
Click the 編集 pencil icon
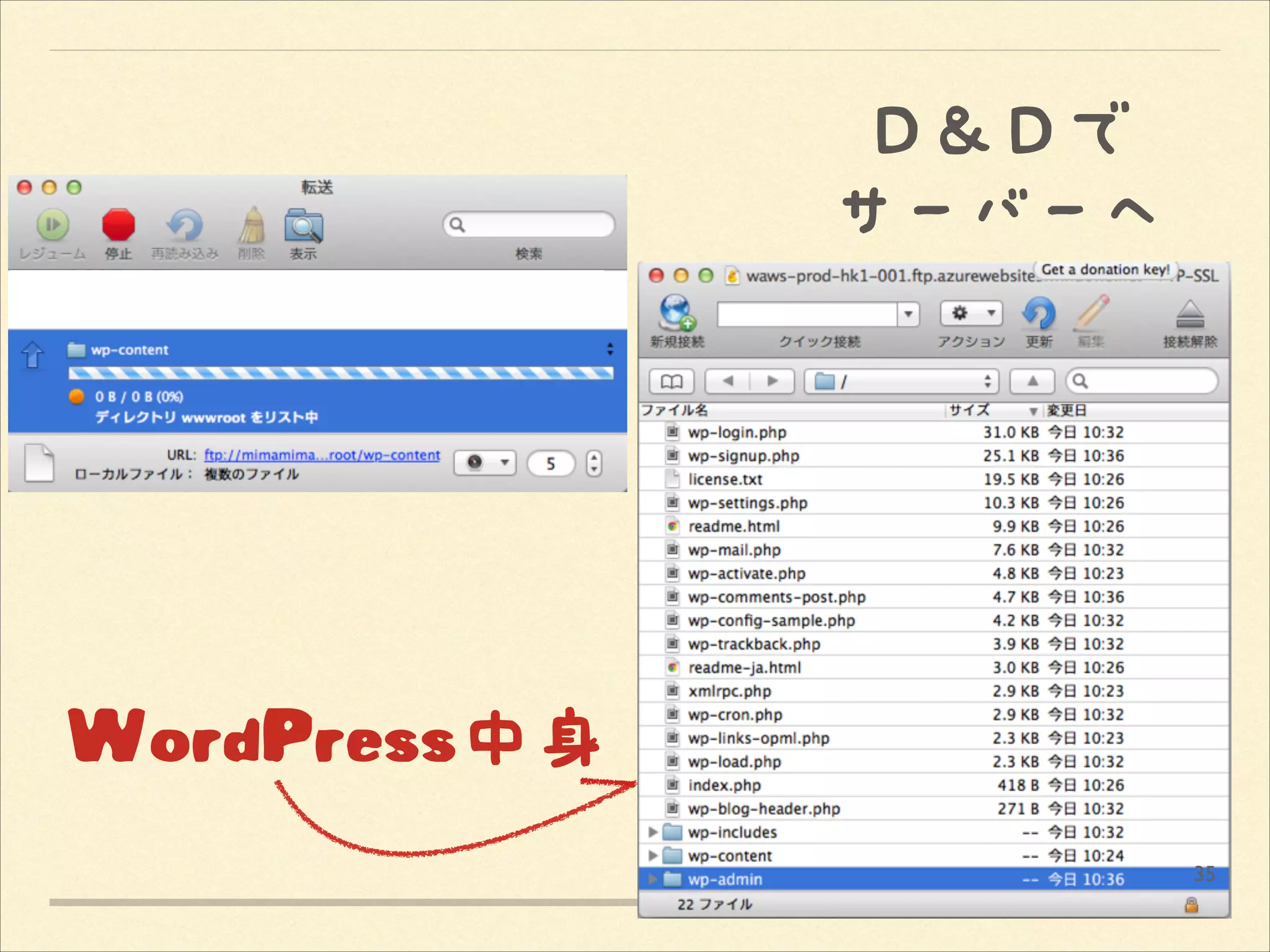click(x=1091, y=312)
